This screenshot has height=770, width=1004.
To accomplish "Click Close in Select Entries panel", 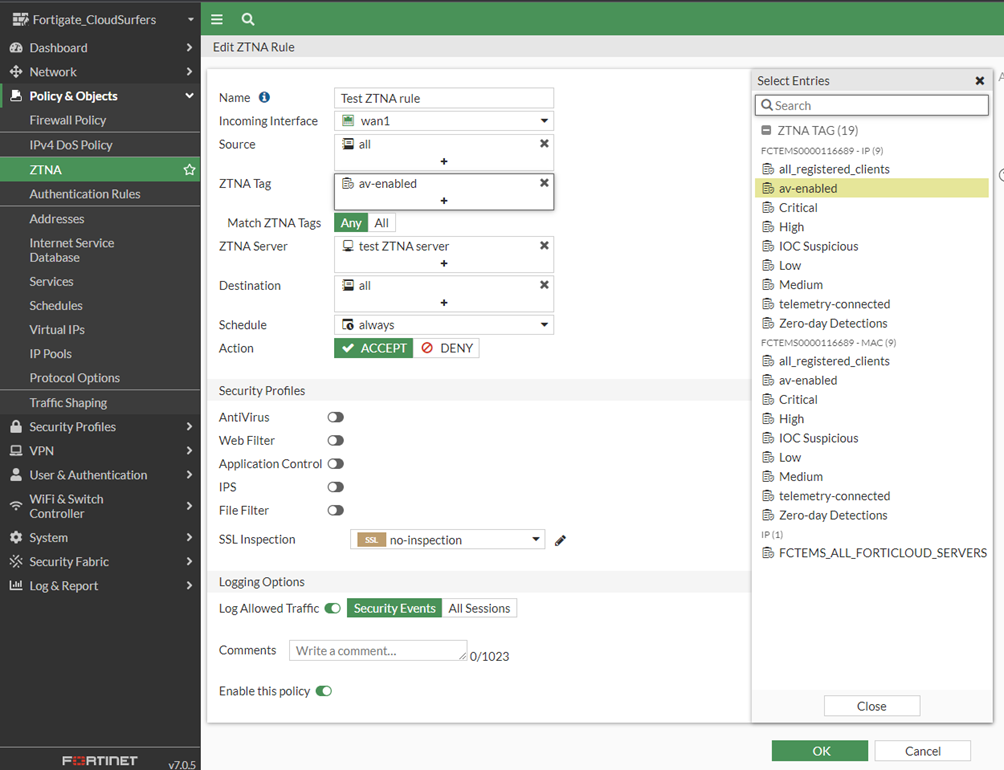I will [871, 706].
